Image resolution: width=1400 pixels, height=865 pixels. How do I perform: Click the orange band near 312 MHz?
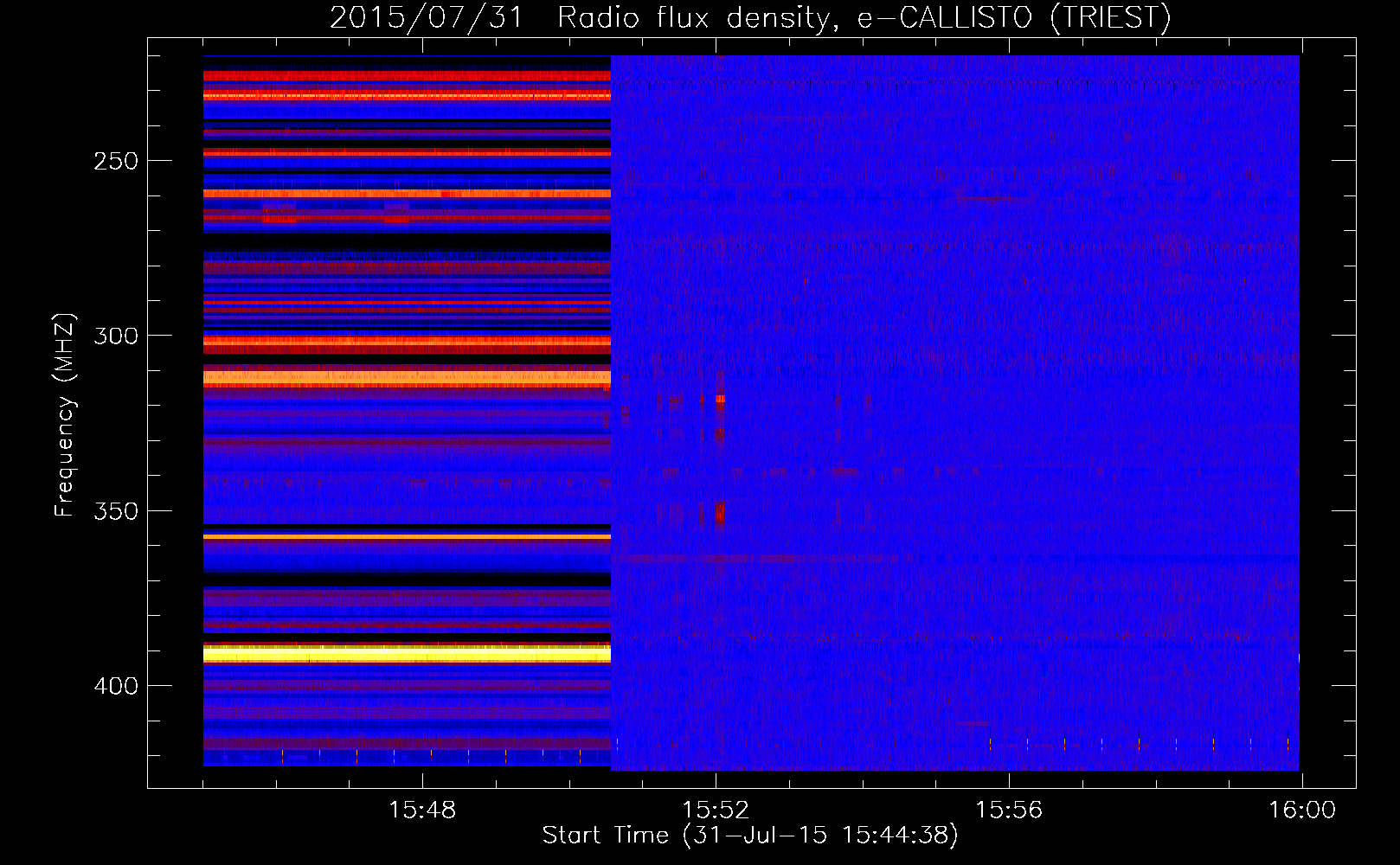[x=407, y=377]
